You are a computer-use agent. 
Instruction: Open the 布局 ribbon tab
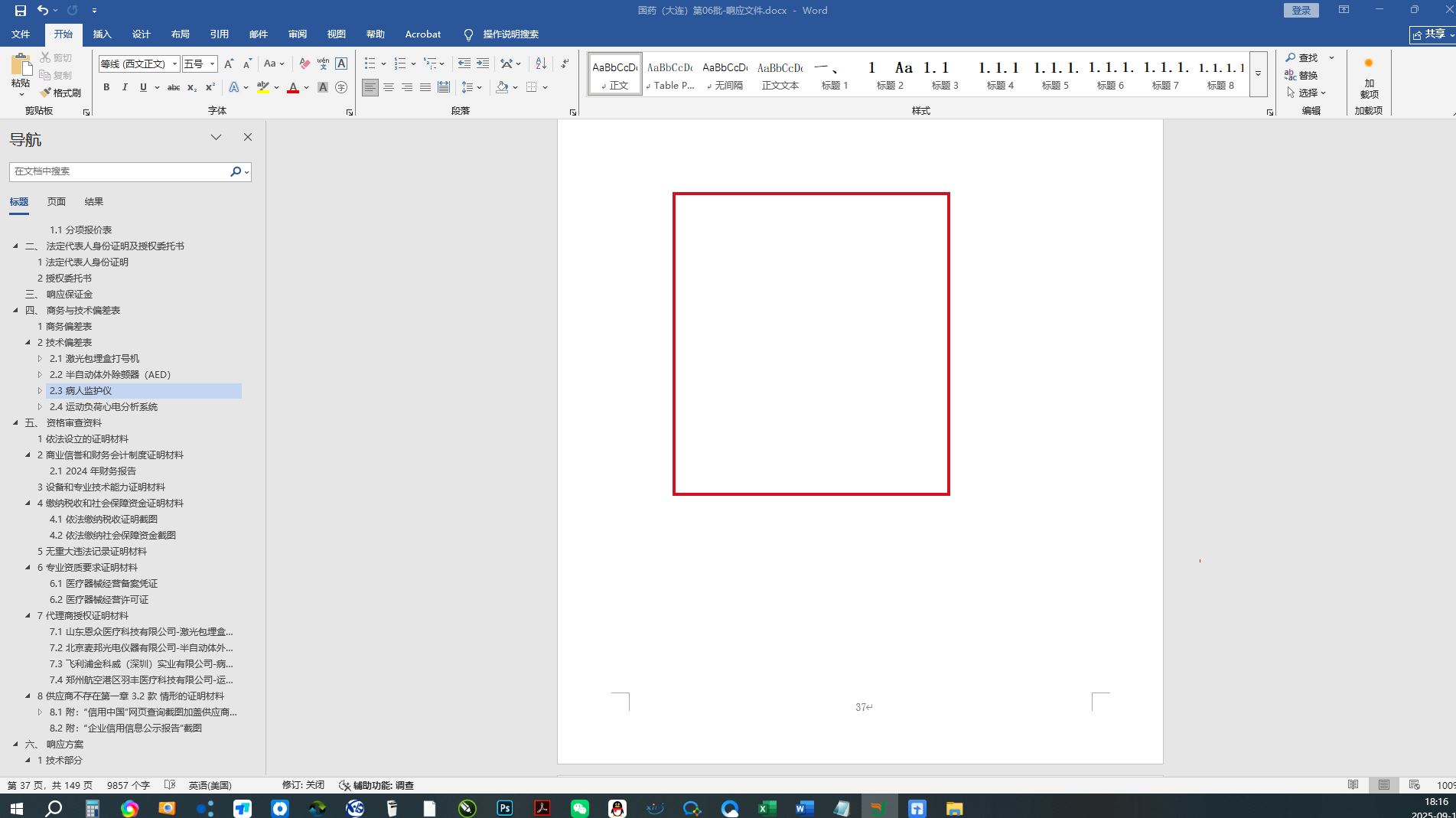180,34
